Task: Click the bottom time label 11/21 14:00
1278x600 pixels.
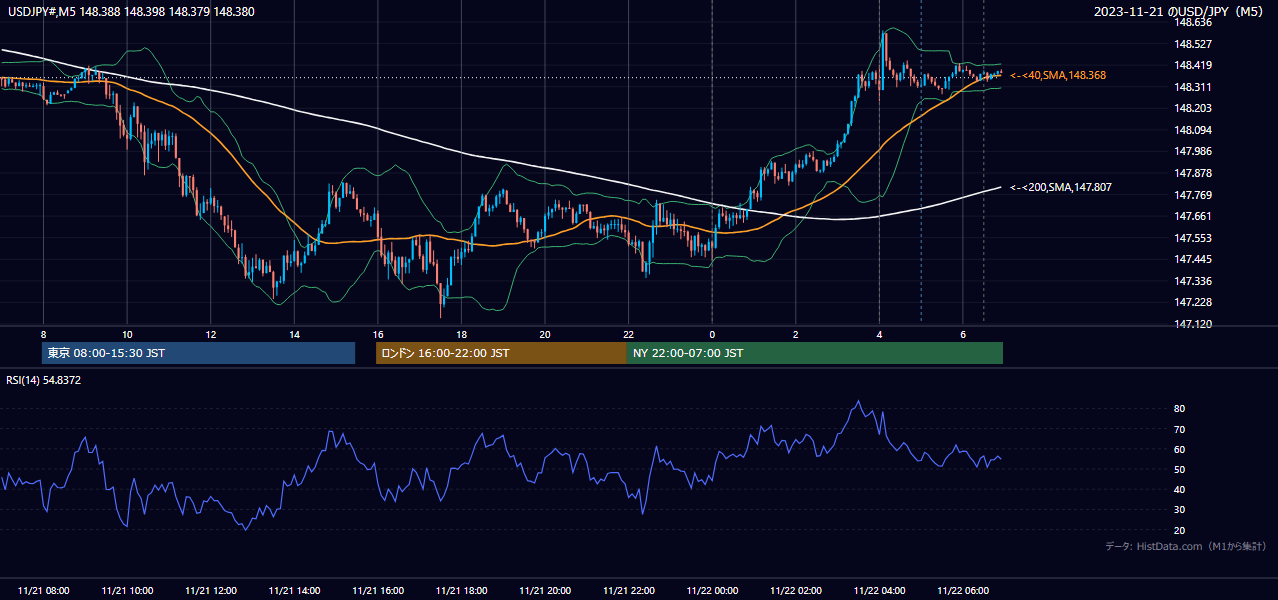Action: point(294,591)
